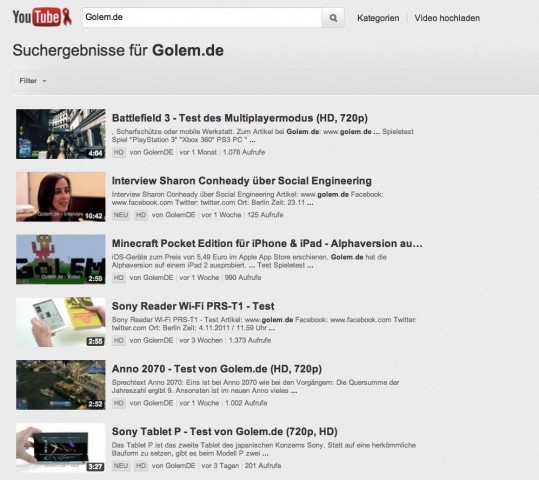Click '1.002 Aufrufe' view count
539x480 pixels.
click(x=246, y=403)
